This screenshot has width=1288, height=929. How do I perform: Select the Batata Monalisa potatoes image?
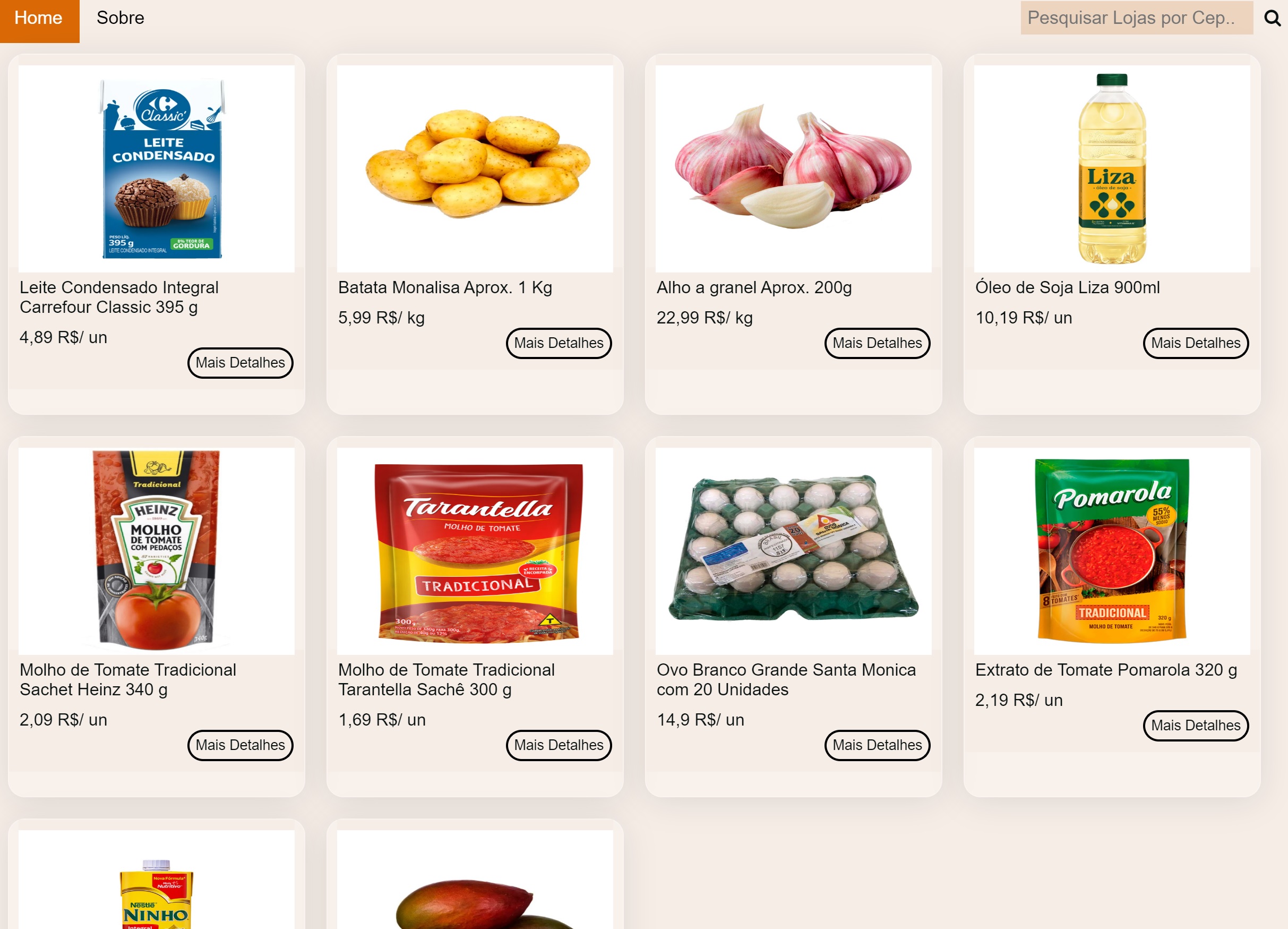point(475,169)
